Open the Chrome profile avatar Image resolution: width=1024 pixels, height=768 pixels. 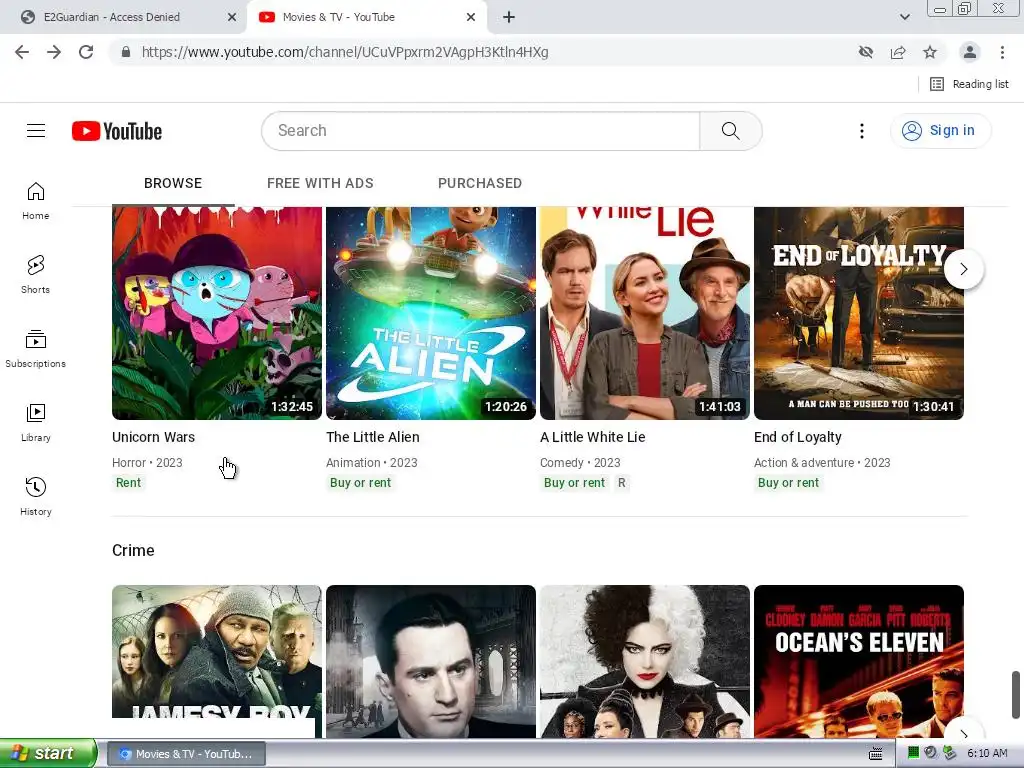tap(970, 52)
